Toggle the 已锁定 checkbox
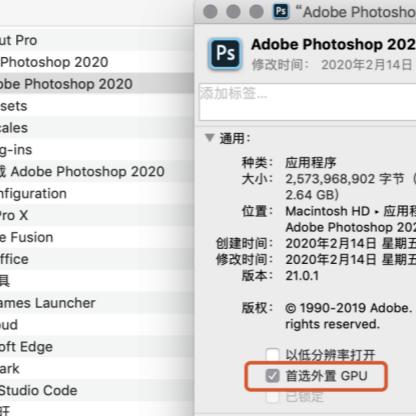Image resolution: width=416 pixels, height=416 pixels. pos(272,397)
